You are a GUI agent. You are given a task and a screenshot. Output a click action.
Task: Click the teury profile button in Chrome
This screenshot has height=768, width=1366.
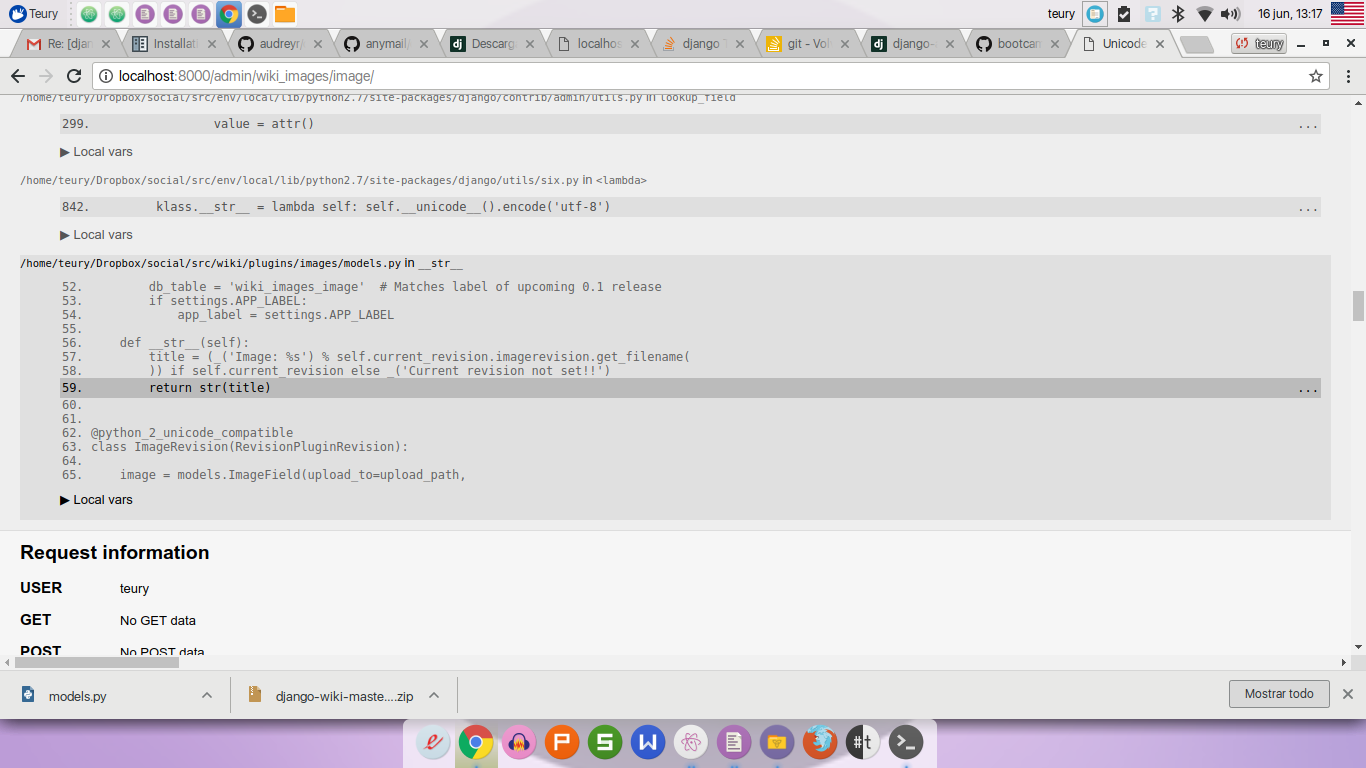pos(1258,43)
